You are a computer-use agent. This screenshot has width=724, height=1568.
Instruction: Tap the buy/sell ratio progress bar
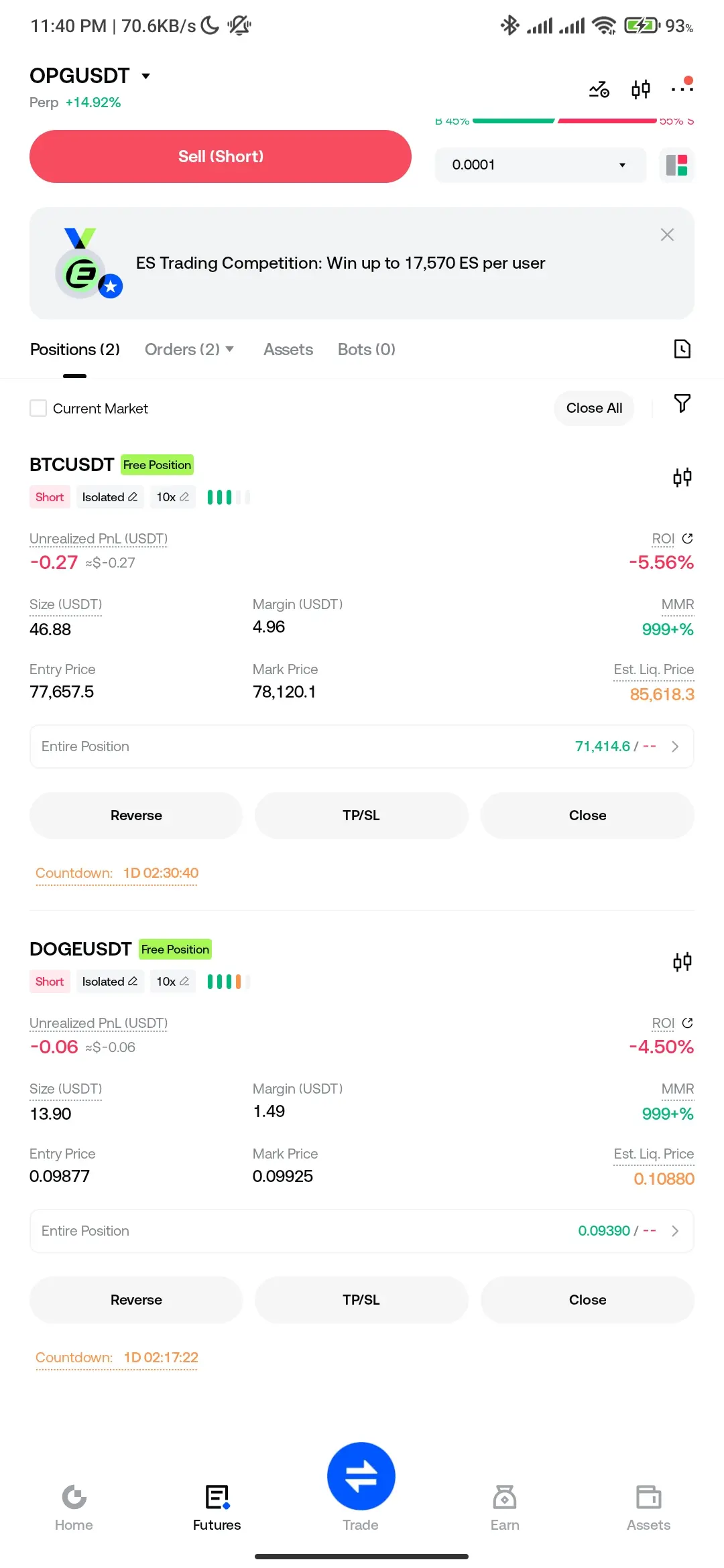pyautogui.click(x=564, y=121)
